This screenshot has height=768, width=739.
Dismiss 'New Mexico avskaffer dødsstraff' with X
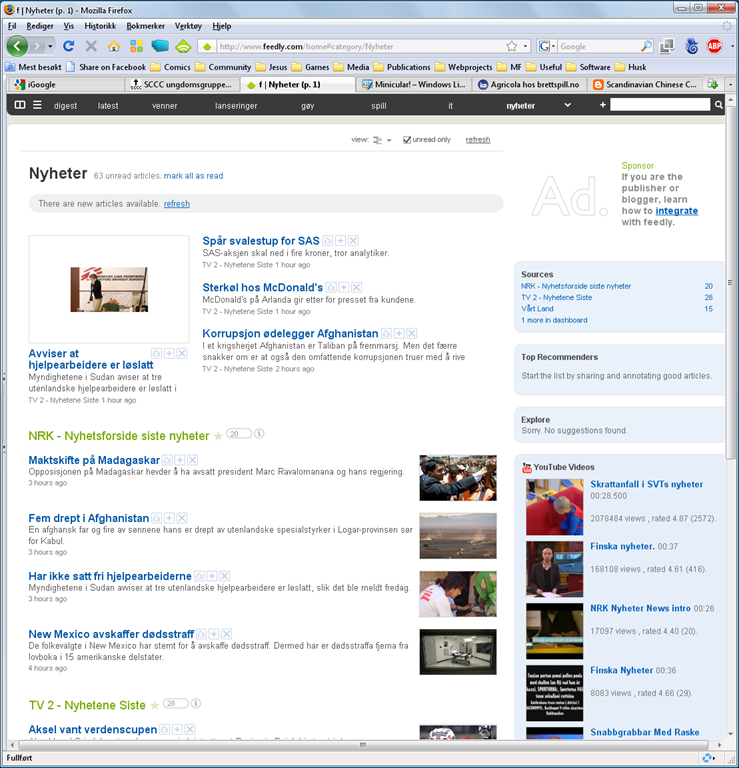click(x=227, y=634)
